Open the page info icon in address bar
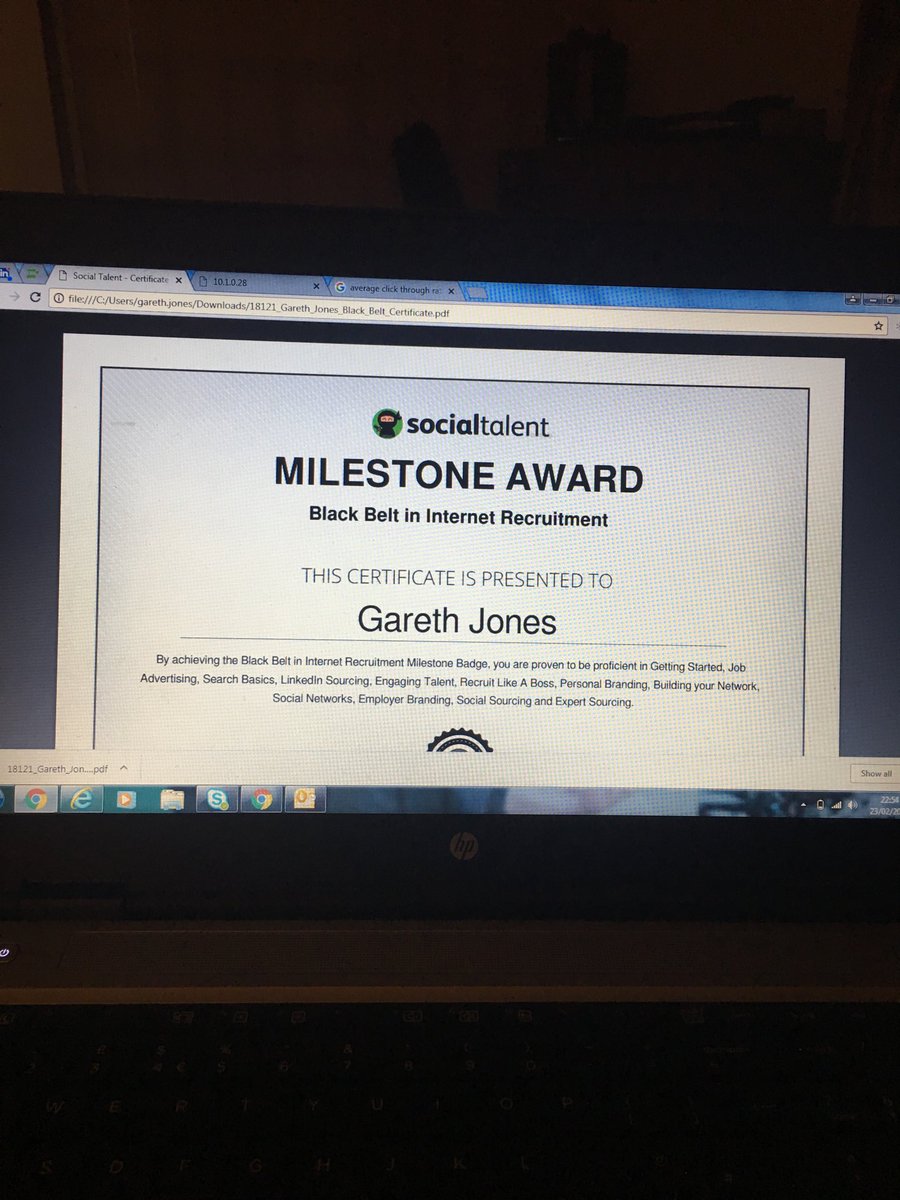Viewport: 900px width, 1200px height. 59,299
